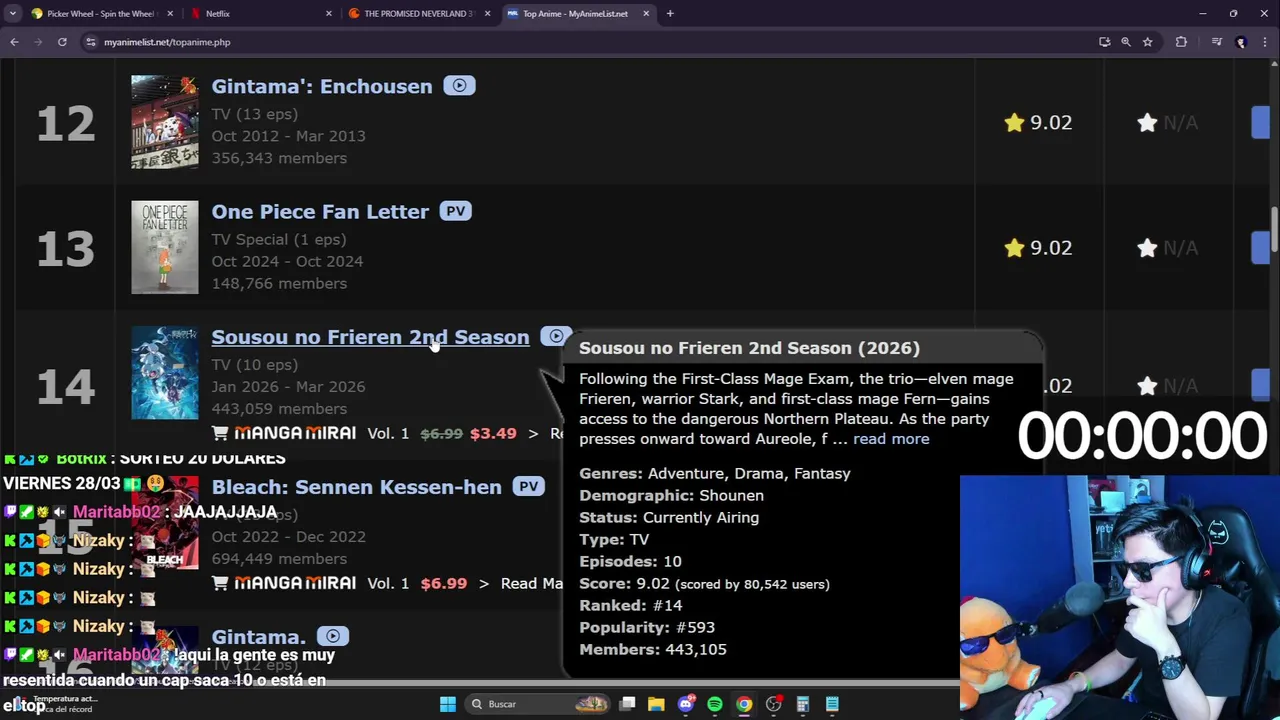1280x720 pixels.
Task: Open the Calculator from the taskbar
Action: coord(802,704)
